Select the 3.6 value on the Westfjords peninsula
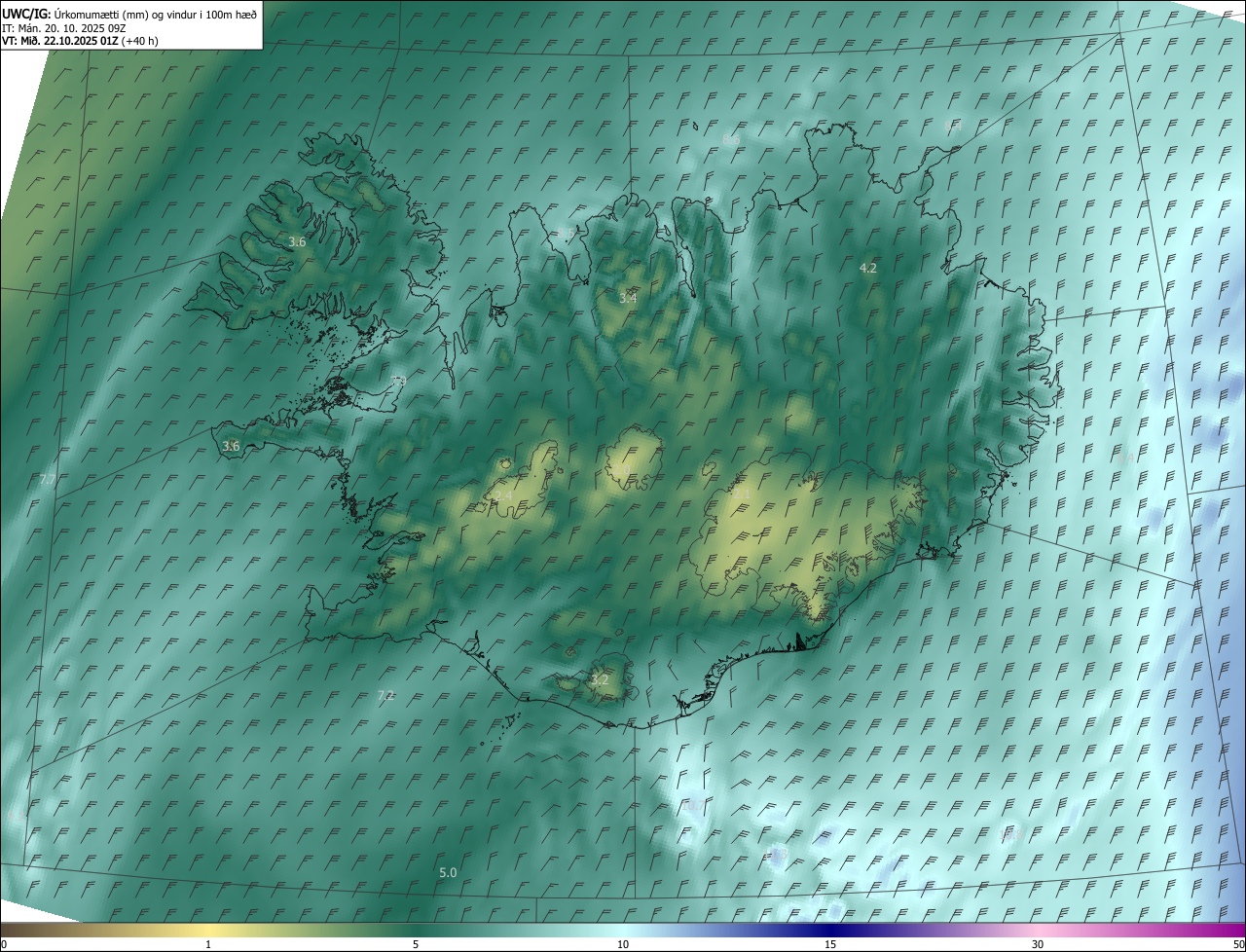Screen dimensions: 1246x952 [298, 241]
